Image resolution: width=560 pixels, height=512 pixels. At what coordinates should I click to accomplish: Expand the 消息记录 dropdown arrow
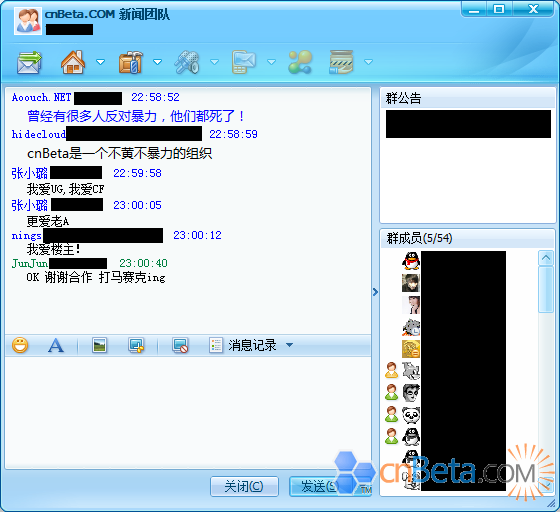[x=290, y=345]
